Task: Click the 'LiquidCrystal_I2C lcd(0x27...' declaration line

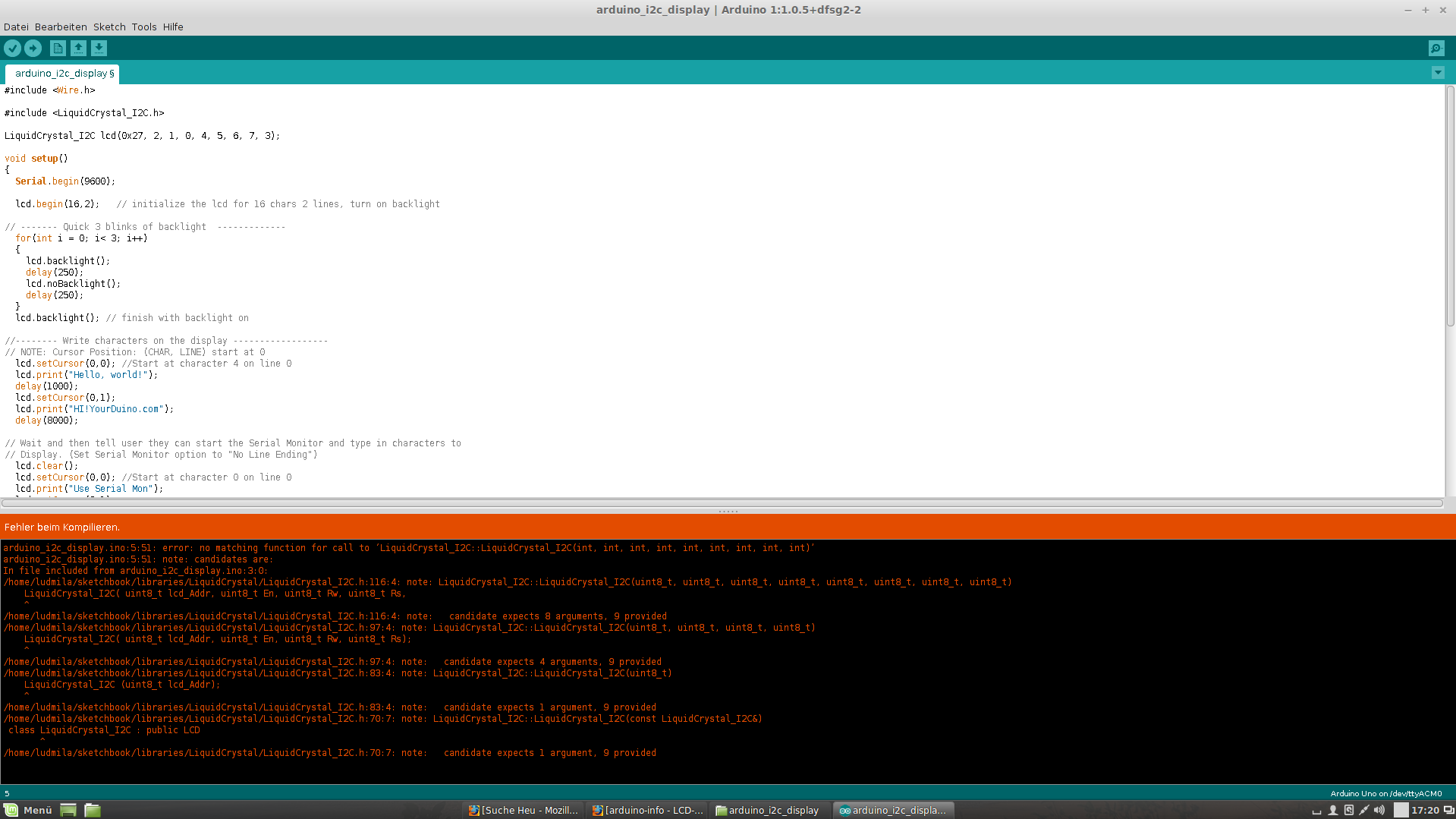Action: coord(142,136)
